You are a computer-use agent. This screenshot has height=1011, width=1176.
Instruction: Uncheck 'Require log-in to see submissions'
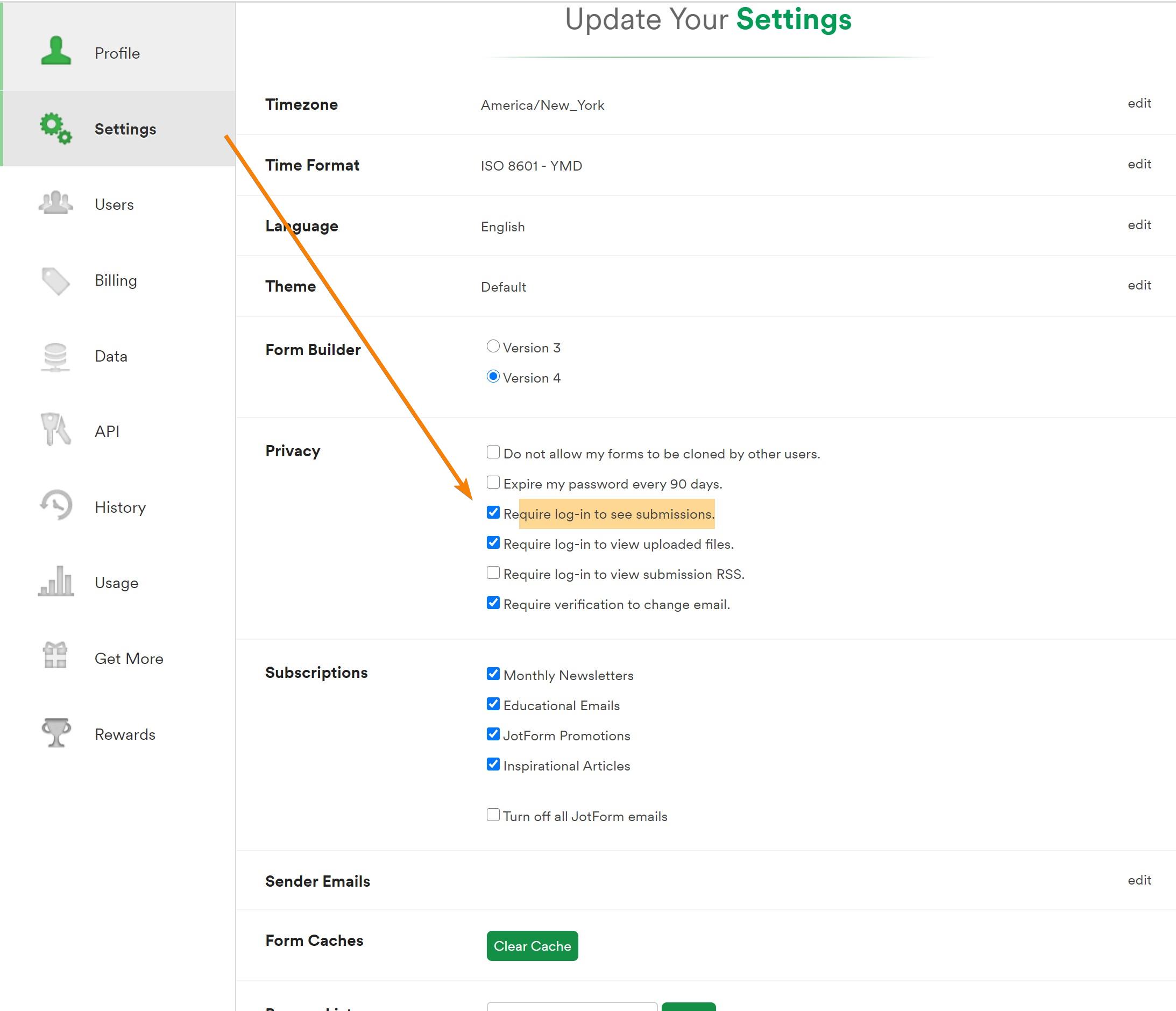click(x=493, y=513)
